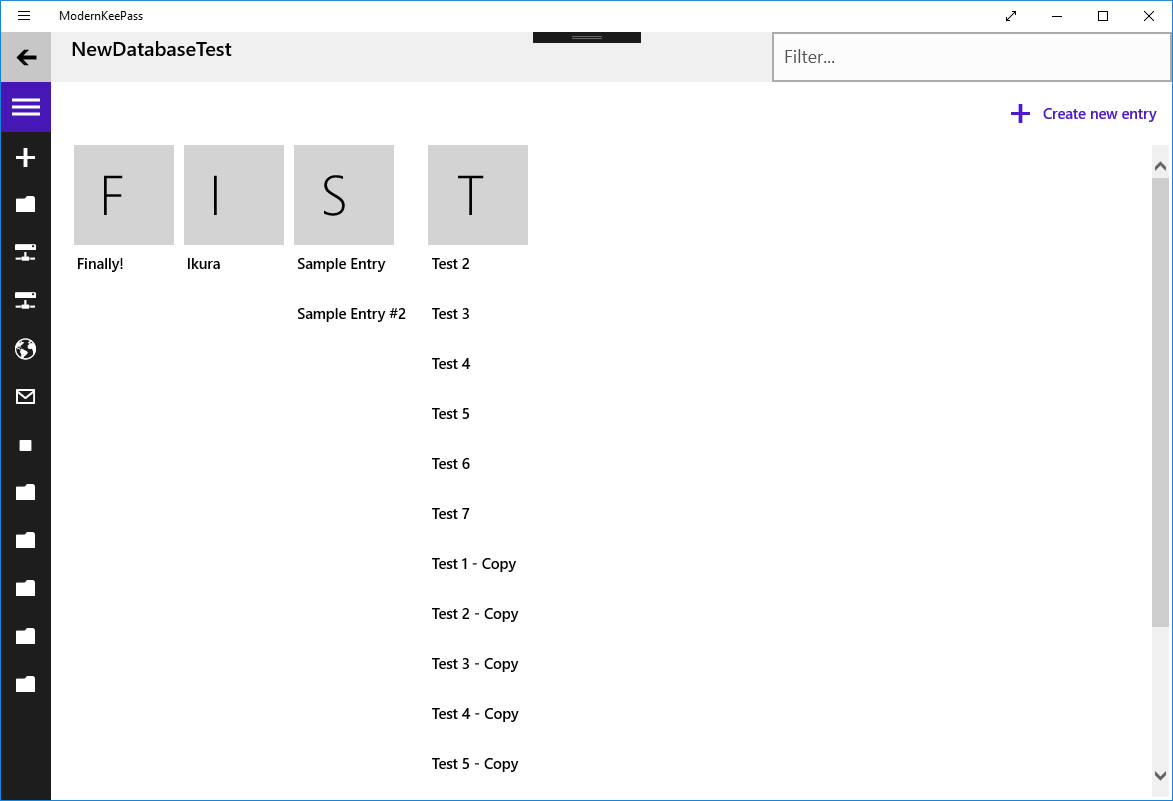Open the envelope mail group in sidebar
The image size is (1173, 801).
(26, 397)
